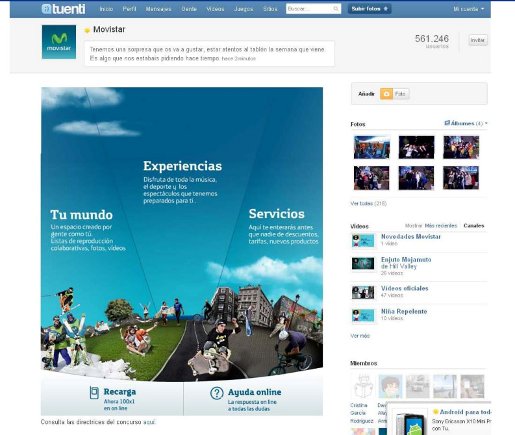Viewport: 515px width, 435px height.
Task: Click the Movistar page title
Action: point(109,29)
